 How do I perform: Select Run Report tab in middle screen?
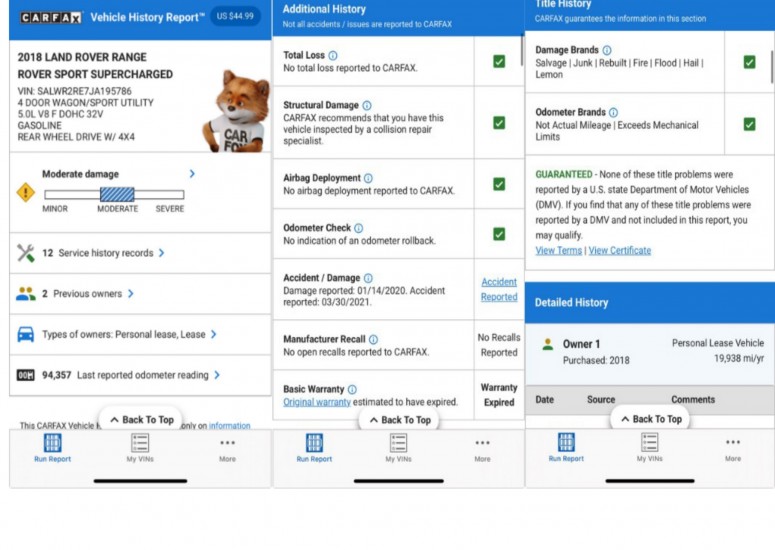(314, 448)
